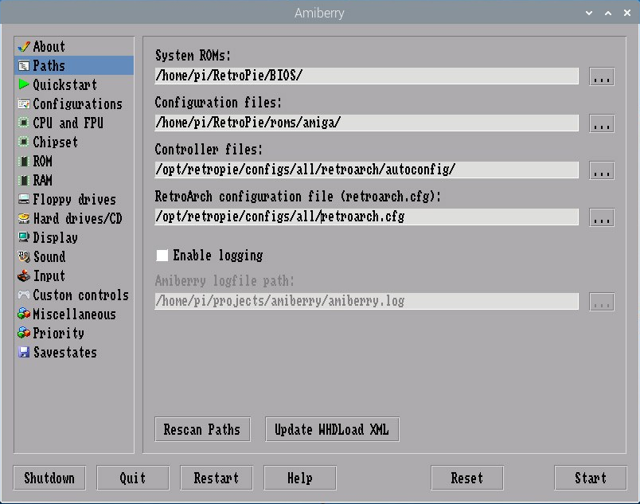
Task: Toggle the Enable logging checkbox
Action: tap(162, 255)
